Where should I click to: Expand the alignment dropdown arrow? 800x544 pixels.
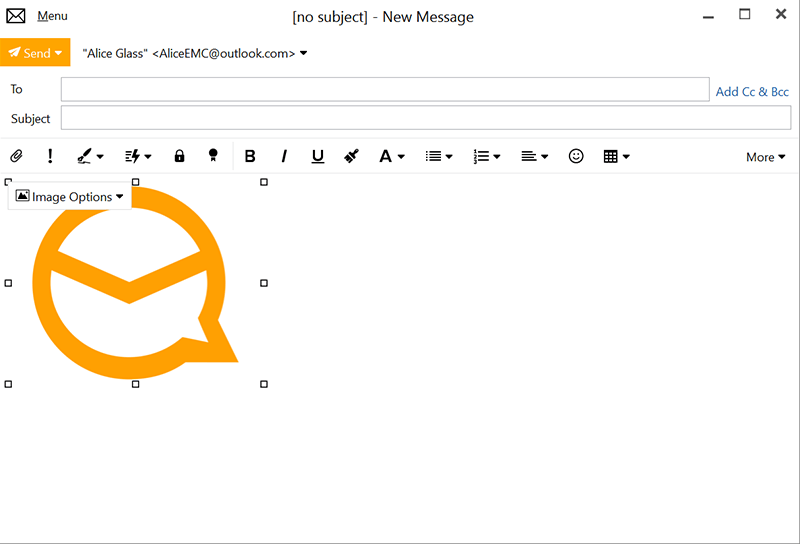[544, 157]
